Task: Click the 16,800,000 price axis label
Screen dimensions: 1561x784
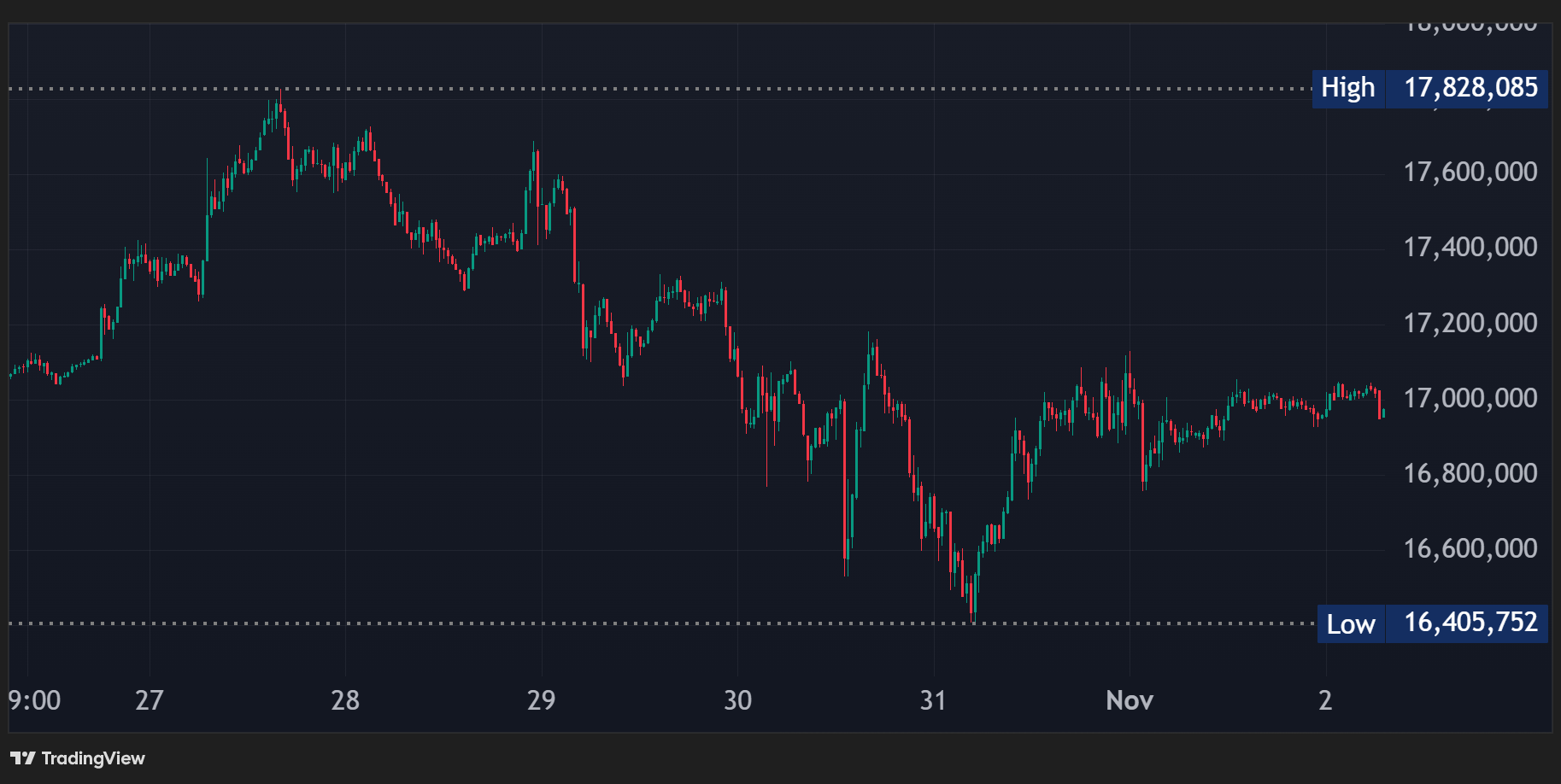Action: (x=1470, y=473)
